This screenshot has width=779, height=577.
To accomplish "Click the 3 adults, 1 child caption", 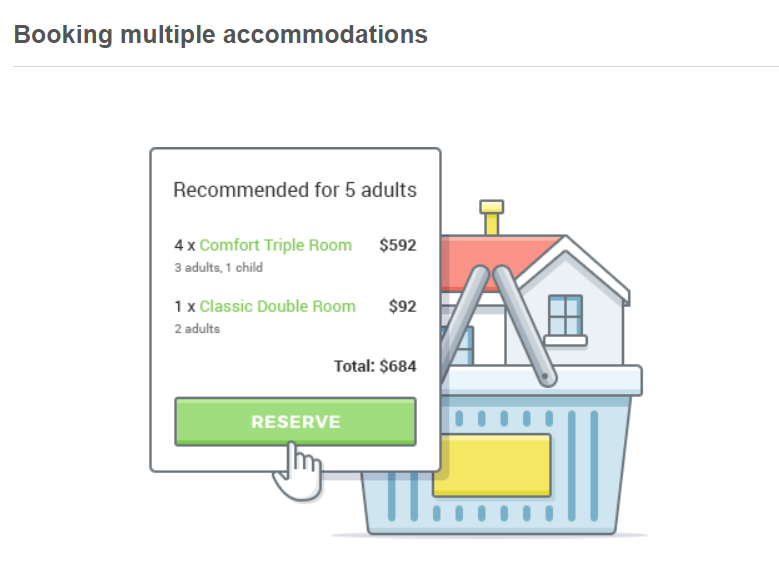I will 219,267.
